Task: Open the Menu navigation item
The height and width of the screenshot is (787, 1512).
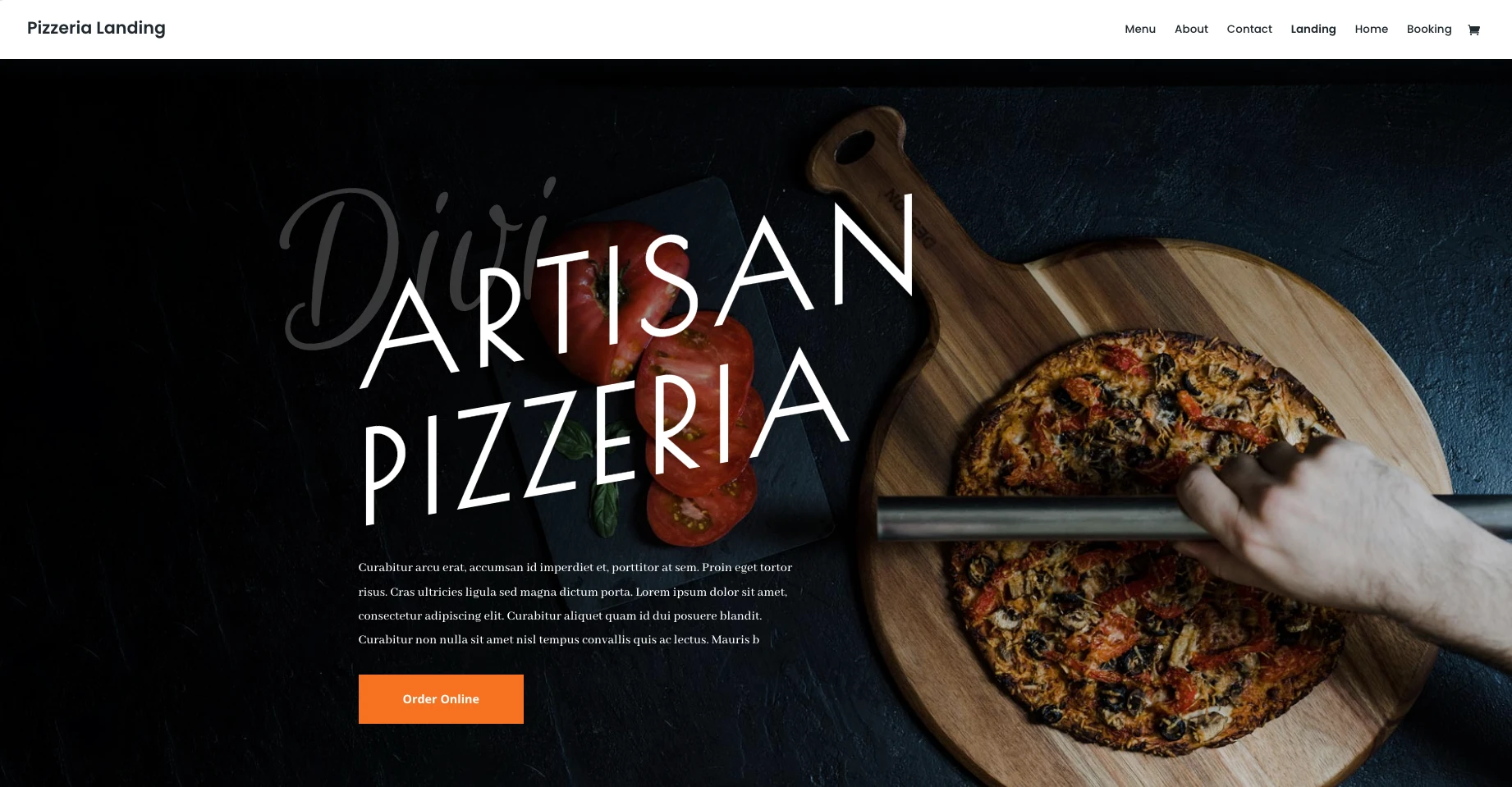Action: (1140, 30)
